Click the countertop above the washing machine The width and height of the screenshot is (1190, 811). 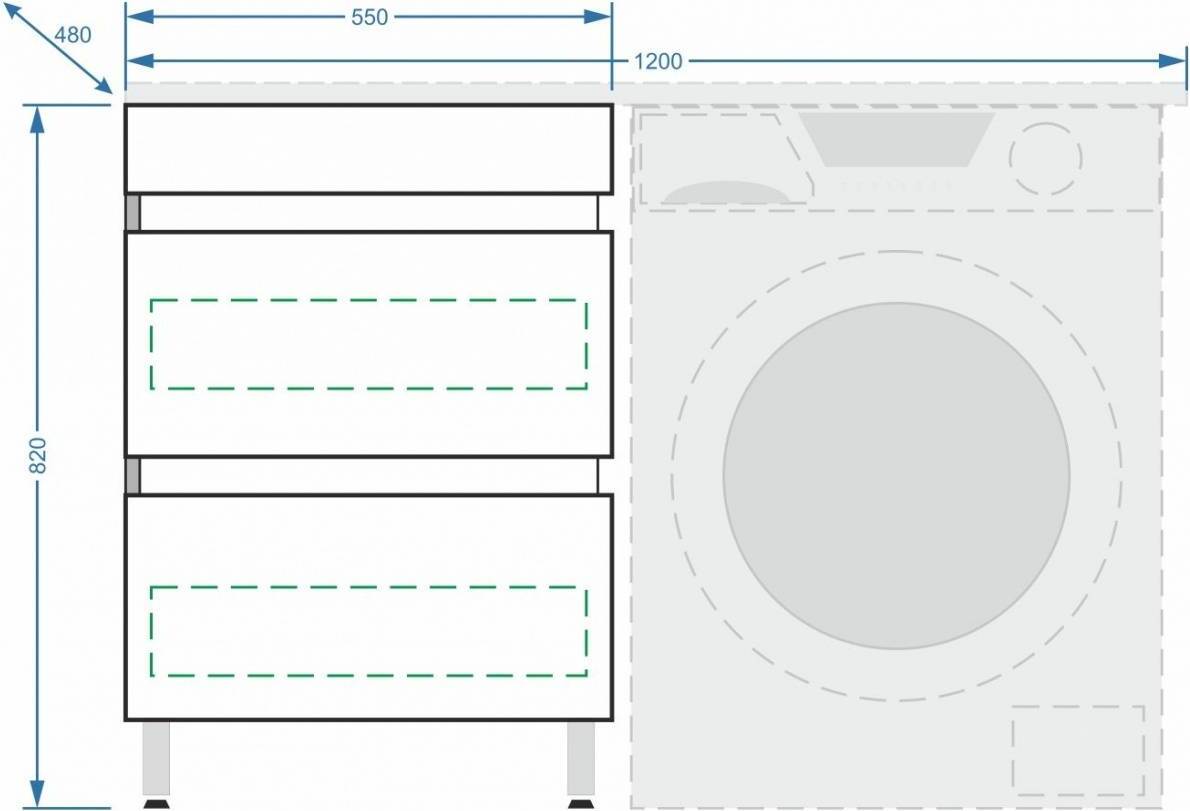point(896,93)
